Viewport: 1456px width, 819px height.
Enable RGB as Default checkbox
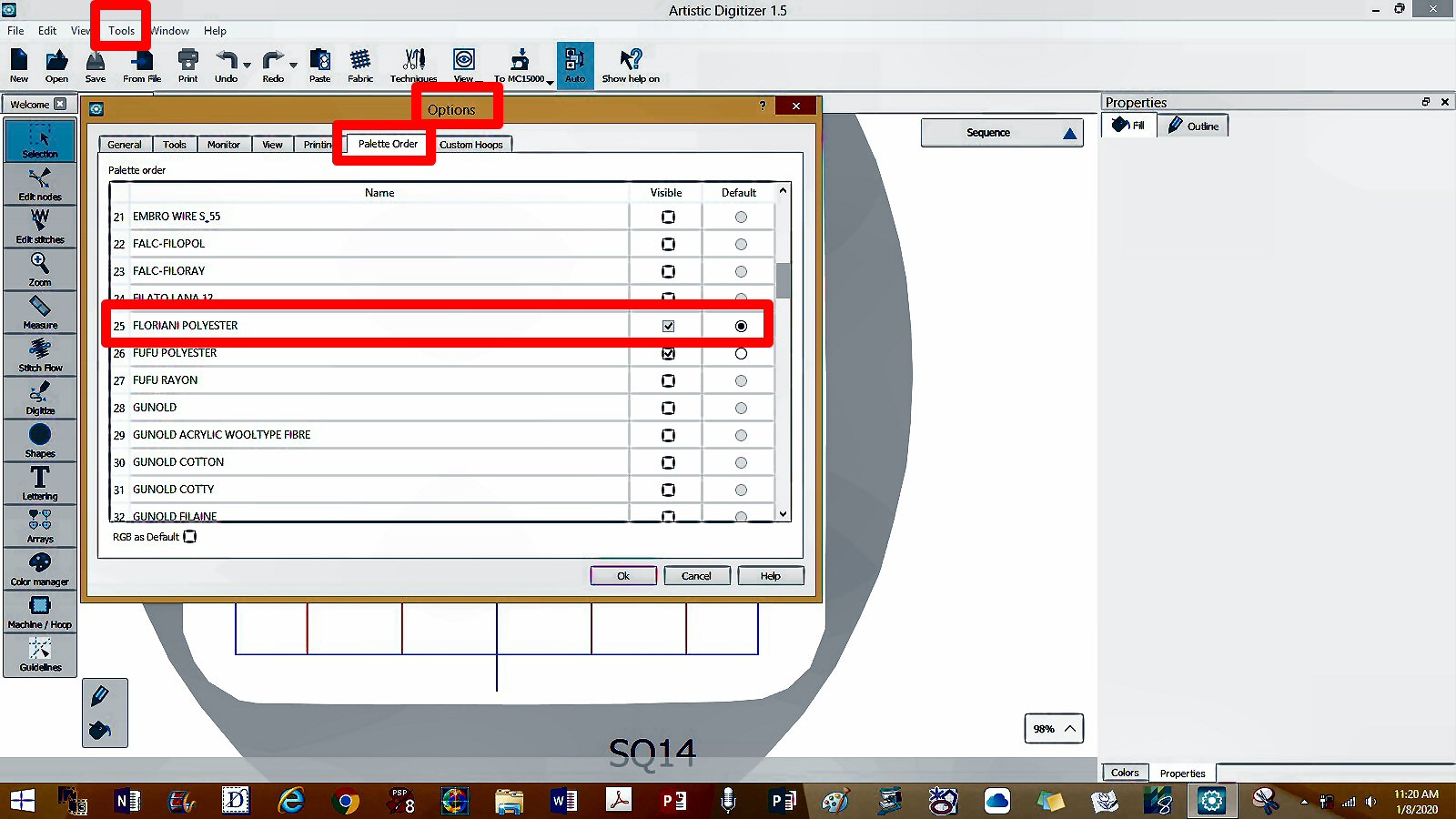[189, 537]
